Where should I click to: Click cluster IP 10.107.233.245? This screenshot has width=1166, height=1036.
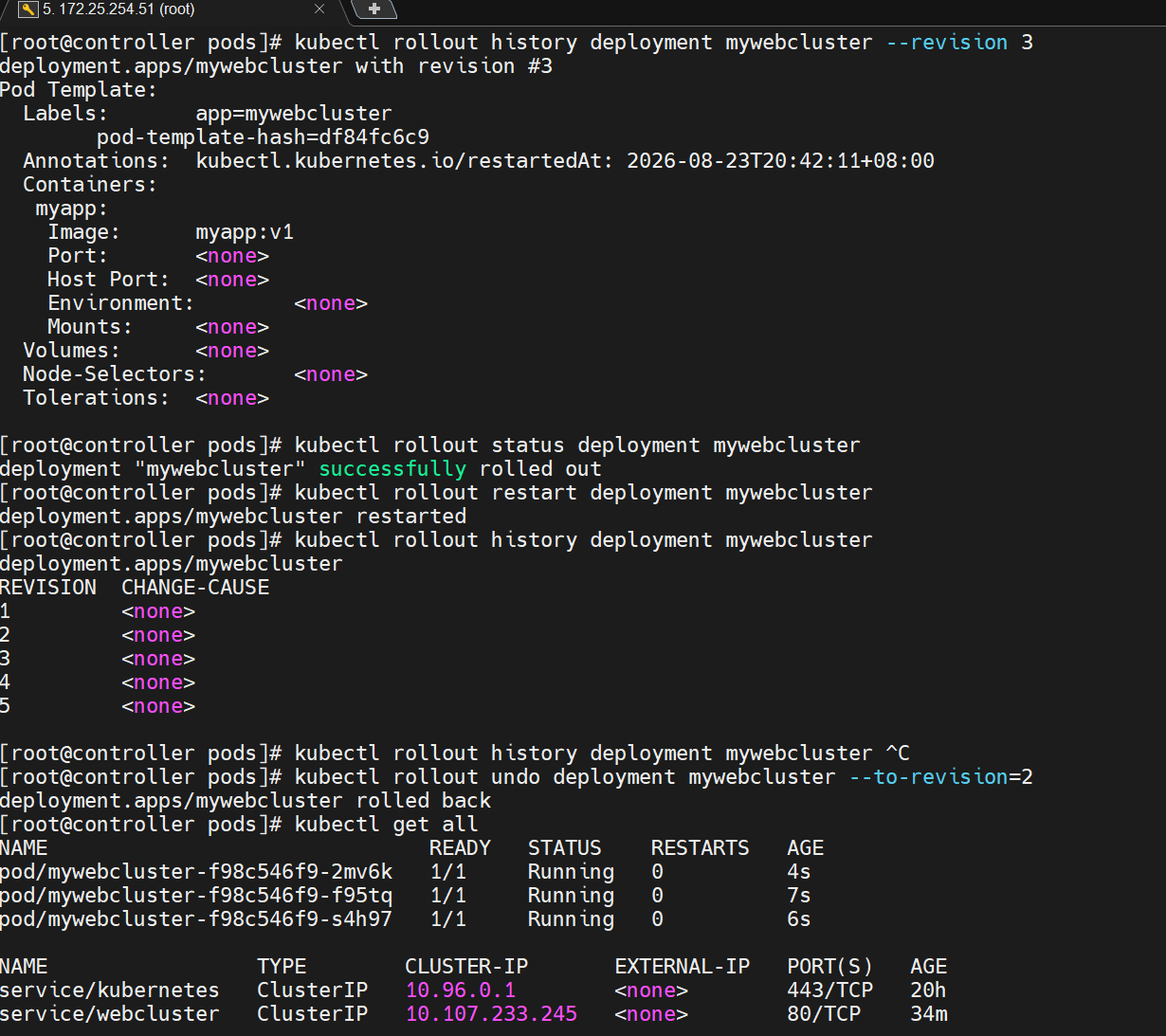click(491, 1014)
